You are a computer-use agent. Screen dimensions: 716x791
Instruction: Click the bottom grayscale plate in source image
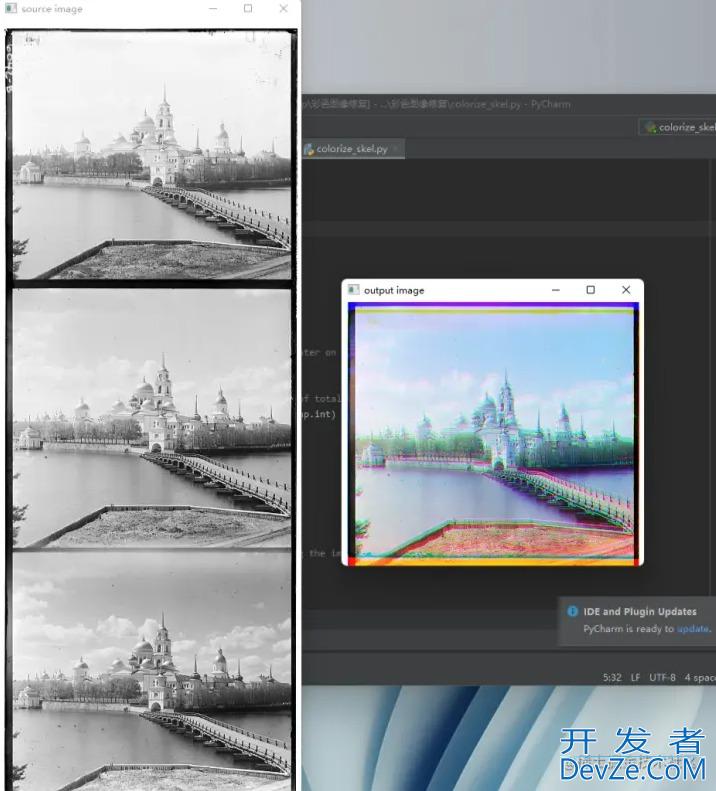coord(151,671)
